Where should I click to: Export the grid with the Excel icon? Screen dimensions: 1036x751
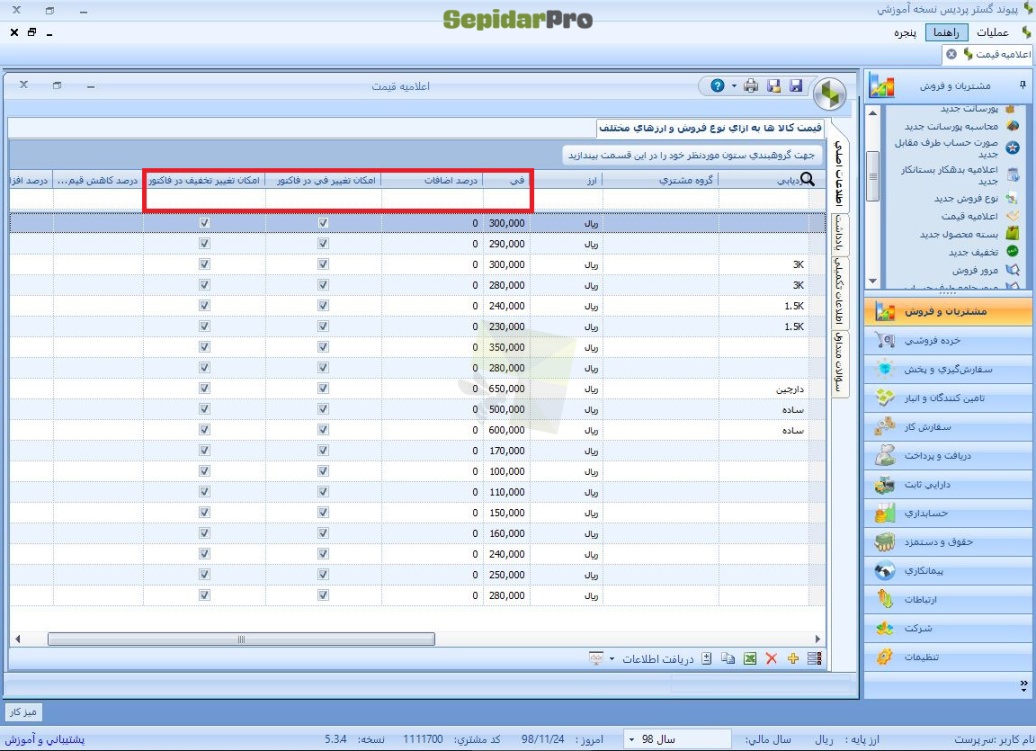[x=750, y=659]
